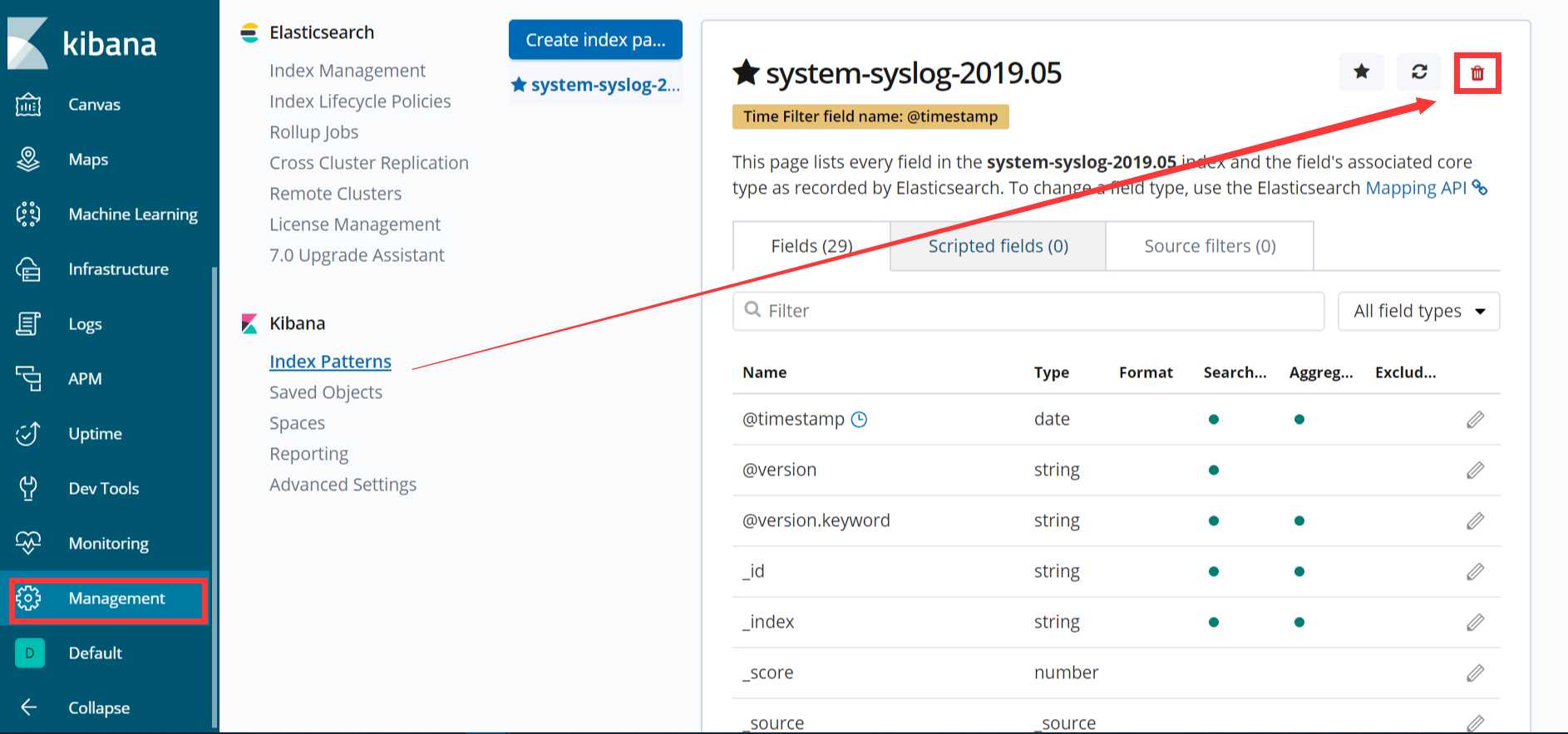Open Machine Learning in sidebar
The width and height of the screenshot is (1568, 734).
[x=133, y=214]
